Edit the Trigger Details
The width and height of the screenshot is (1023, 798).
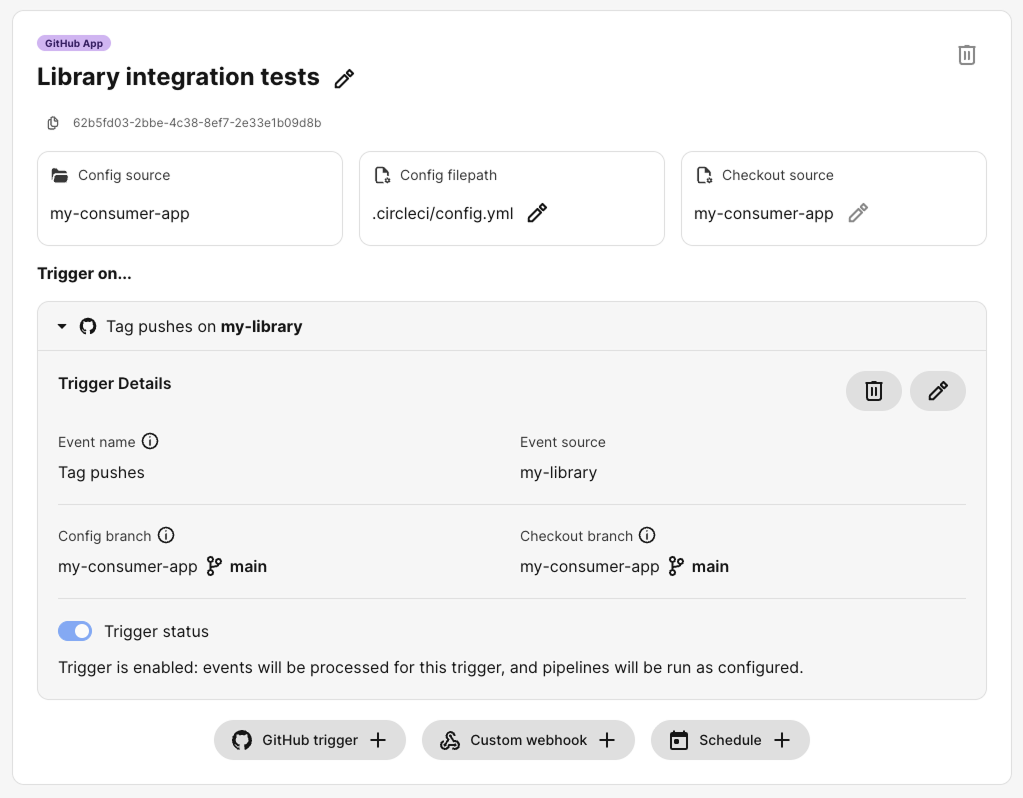(x=937, y=391)
